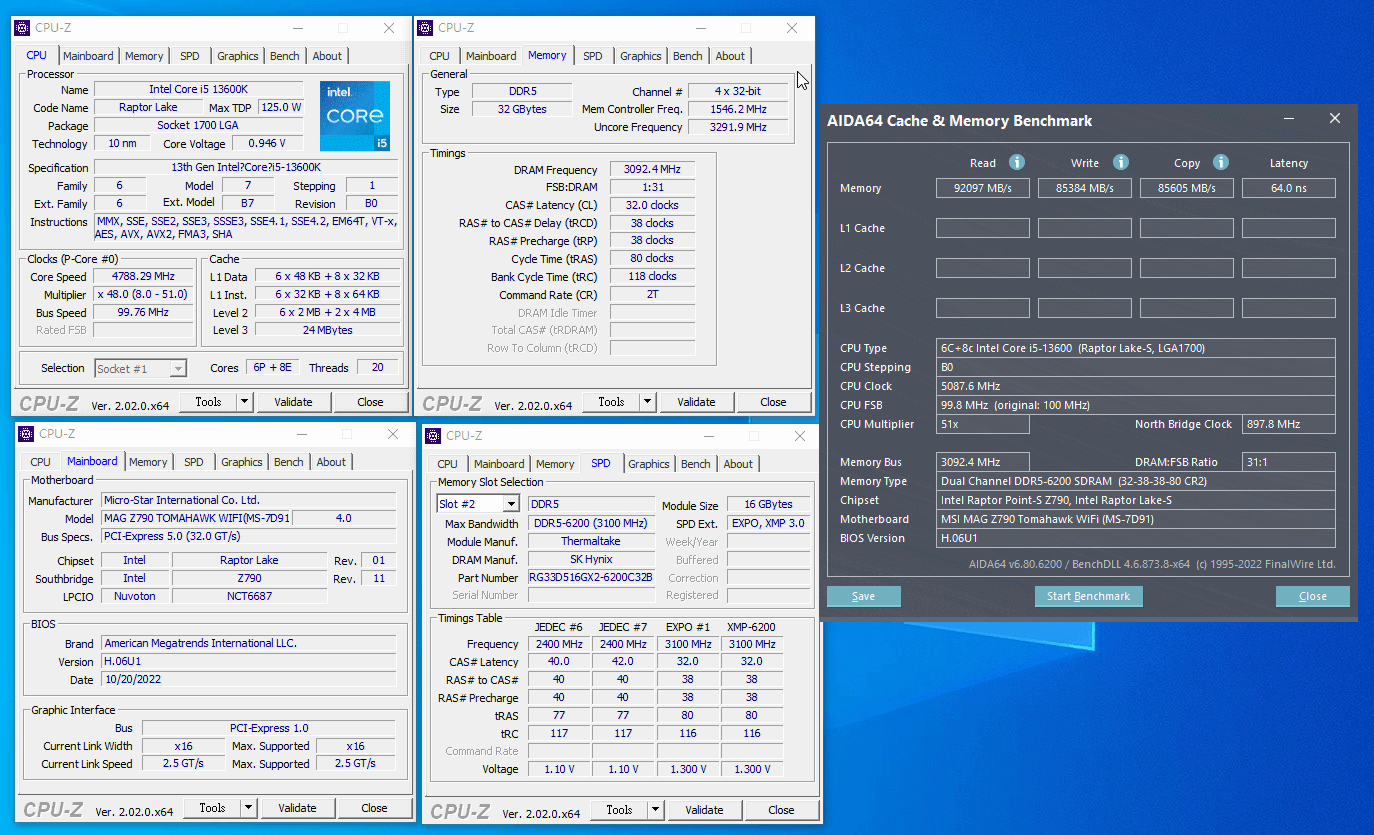Click the title bar icon of the CPU-Z SPD-tab window
This screenshot has width=1374, height=835.
(x=433, y=436)
